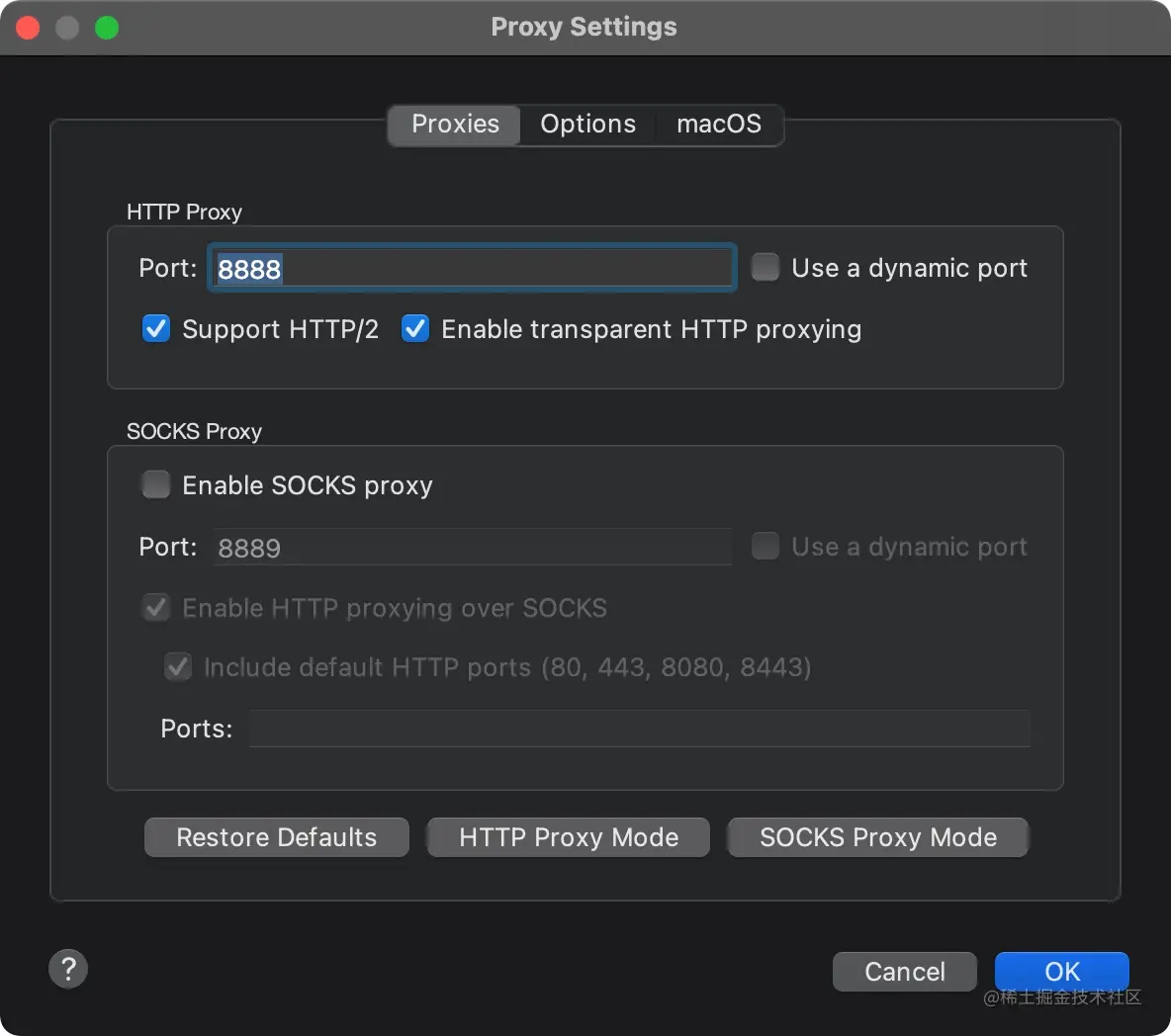Click the HTTP Proxy port field
The width and height of the screenshot is (1171, 1036).
click(471, 268)
